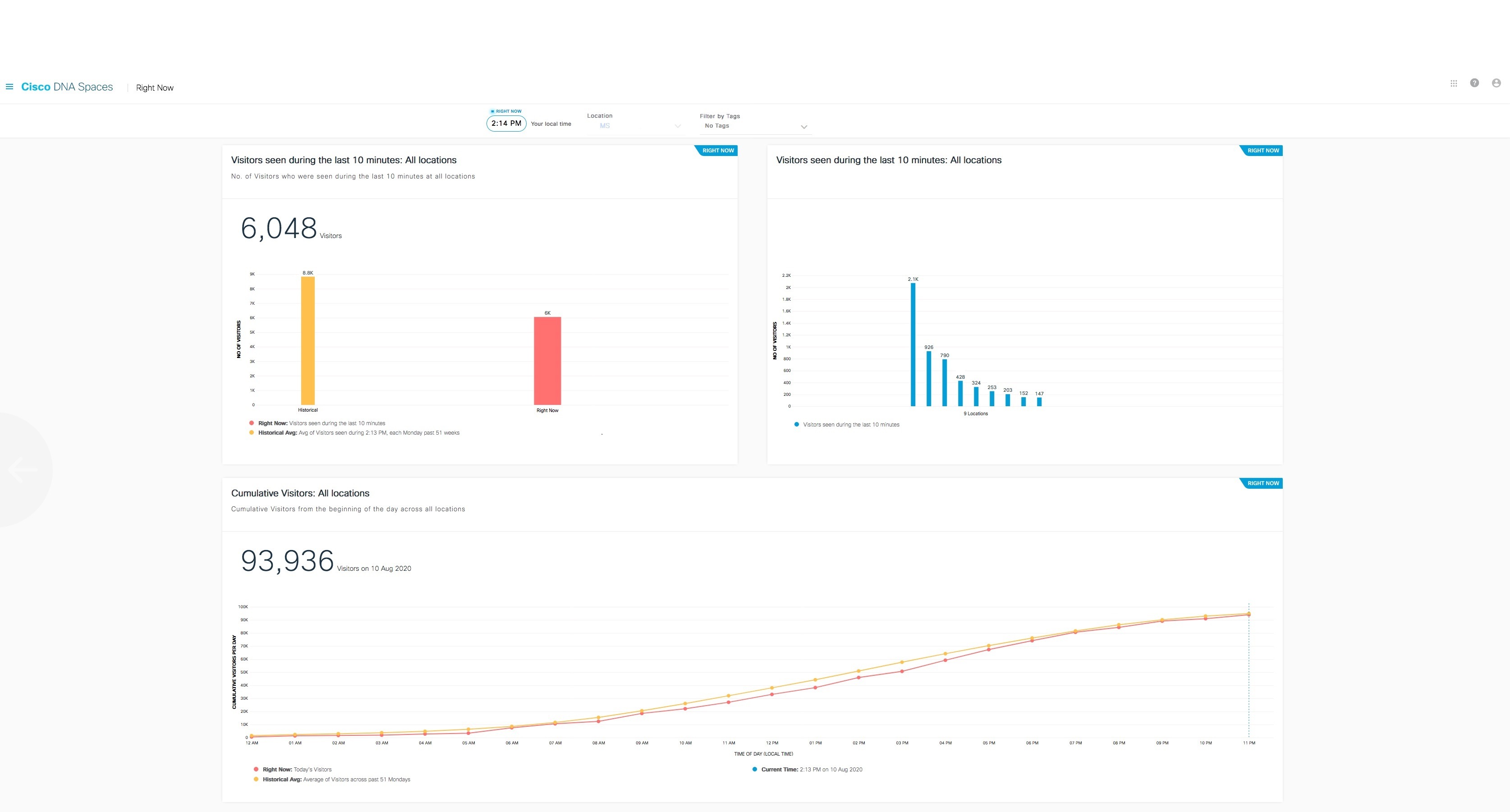Toggle the 9 Locations chart legend entry
Viewport: 1510px width, 812px height.
pos(850,424)
